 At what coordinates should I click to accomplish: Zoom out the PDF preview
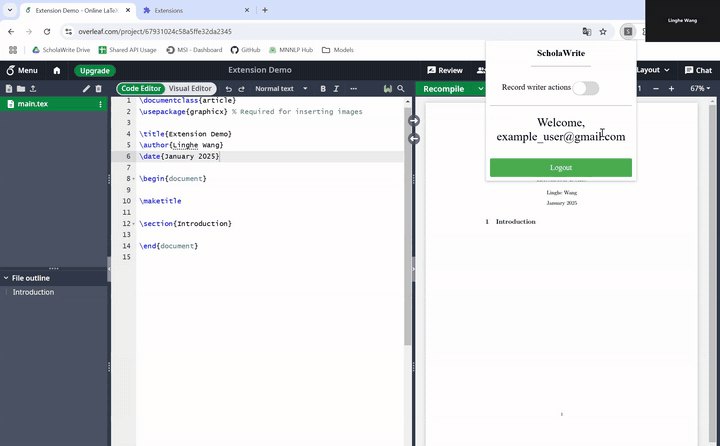click(x=656, y=89)
